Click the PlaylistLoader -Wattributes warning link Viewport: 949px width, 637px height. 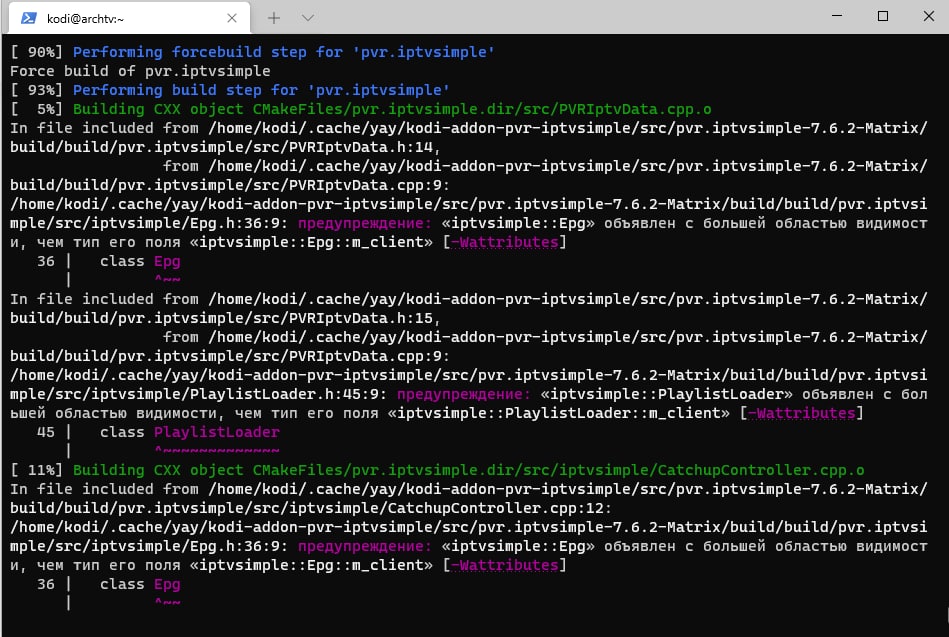(x=802, y=413)
